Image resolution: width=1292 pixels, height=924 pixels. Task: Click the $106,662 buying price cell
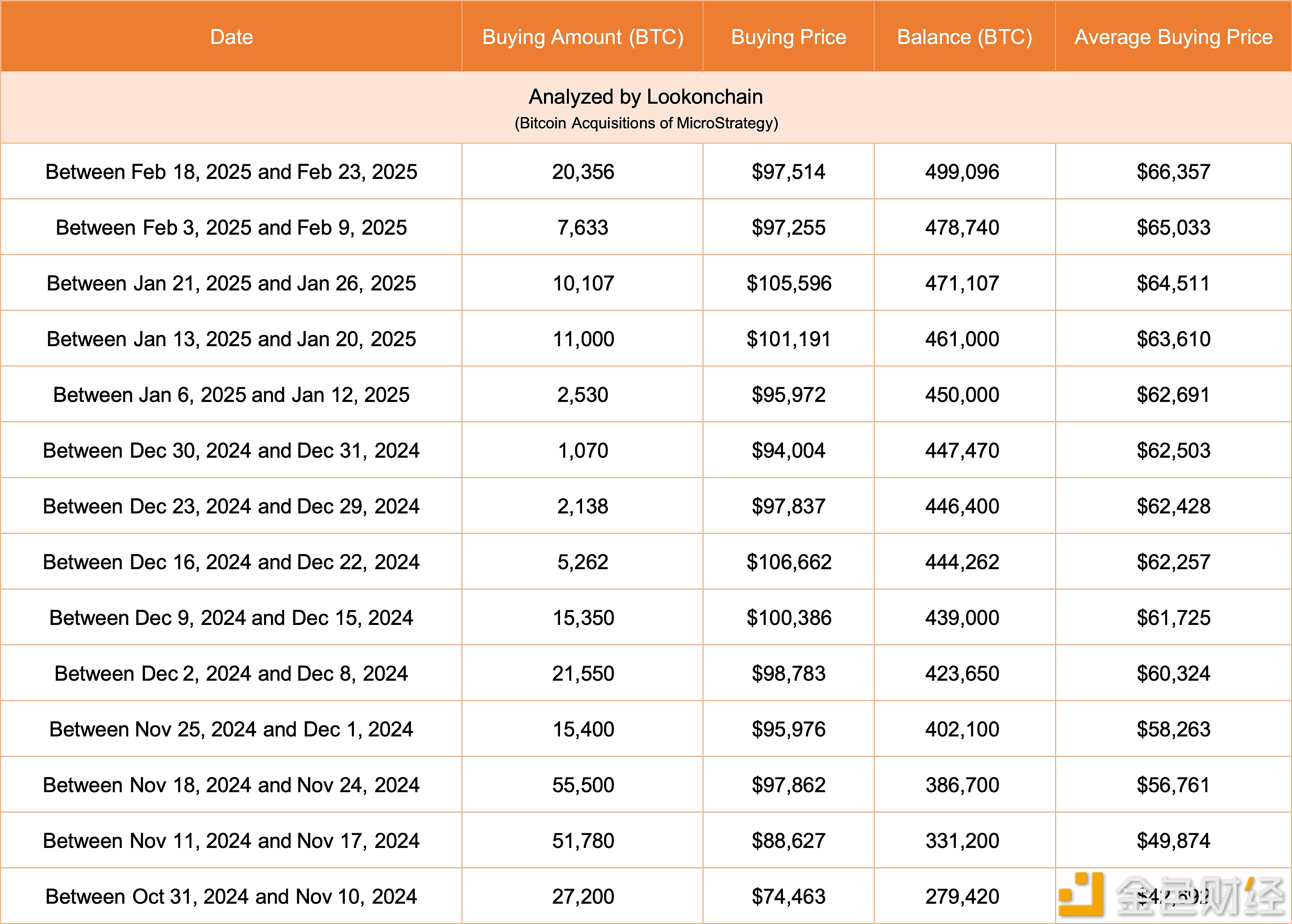coord(789,562)
